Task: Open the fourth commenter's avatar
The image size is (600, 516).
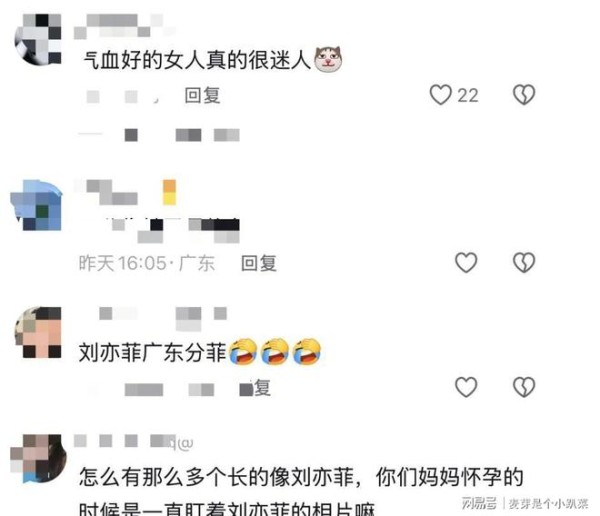Action: (x=38, y=459)
